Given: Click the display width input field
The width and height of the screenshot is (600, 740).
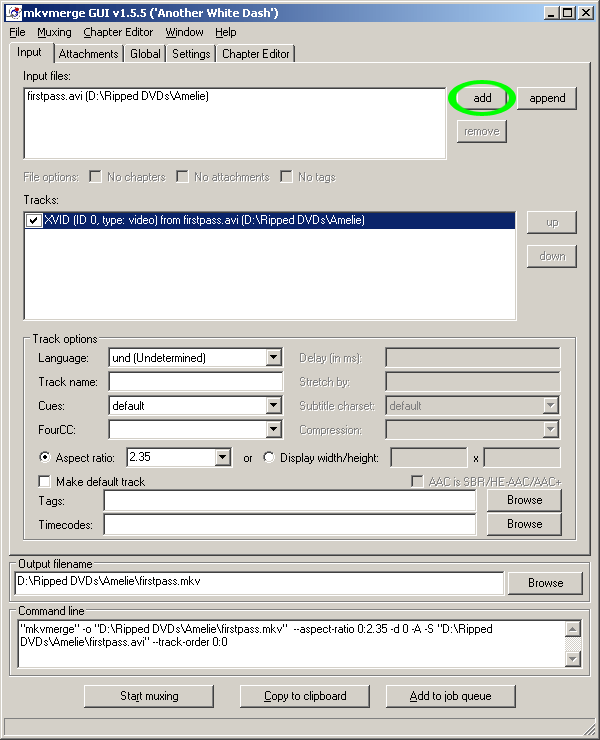Looking at the screenshot, I should [x=429, y=458].
